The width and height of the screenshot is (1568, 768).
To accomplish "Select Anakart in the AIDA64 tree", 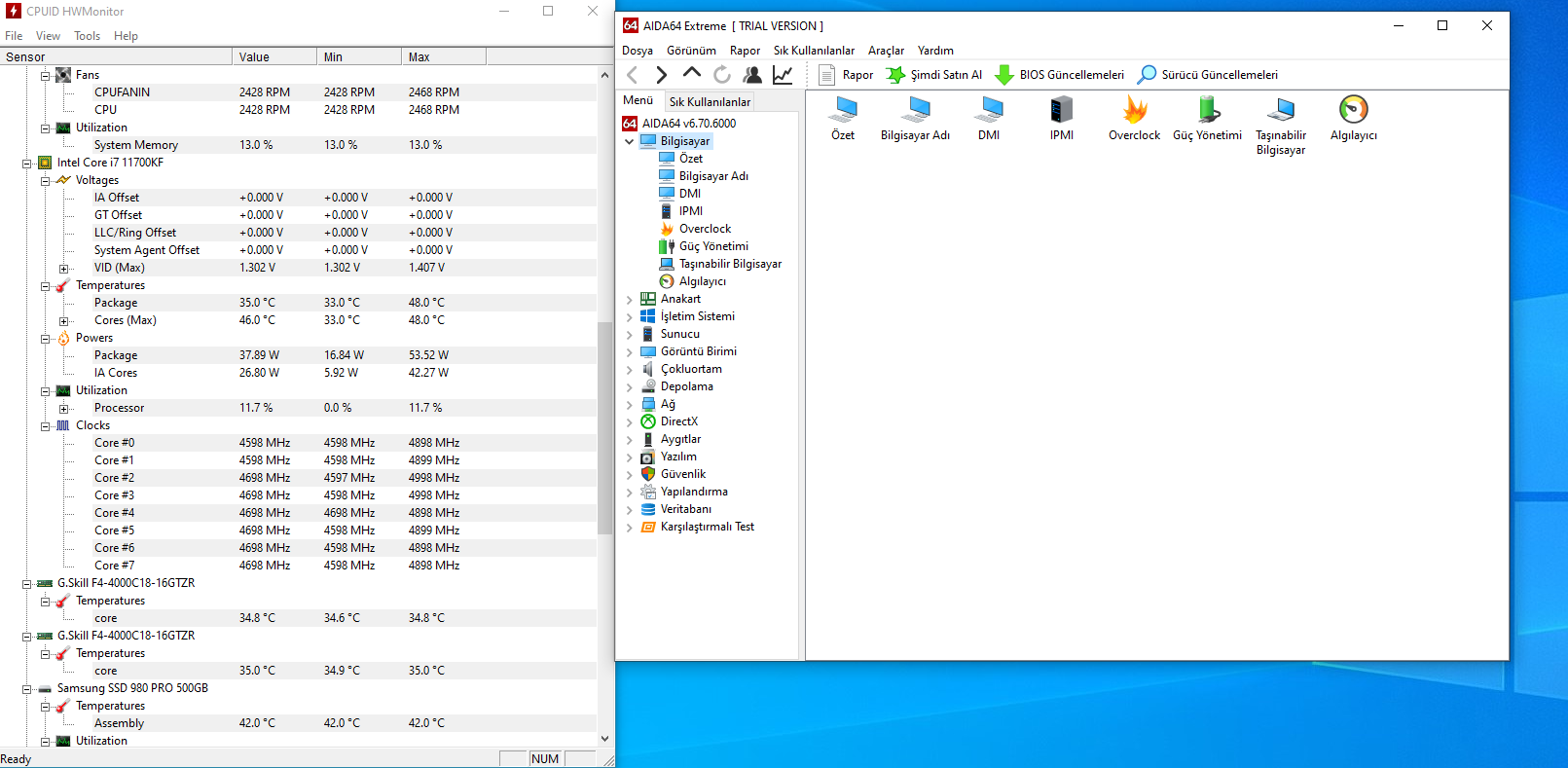I will click(x=680, y=299).
